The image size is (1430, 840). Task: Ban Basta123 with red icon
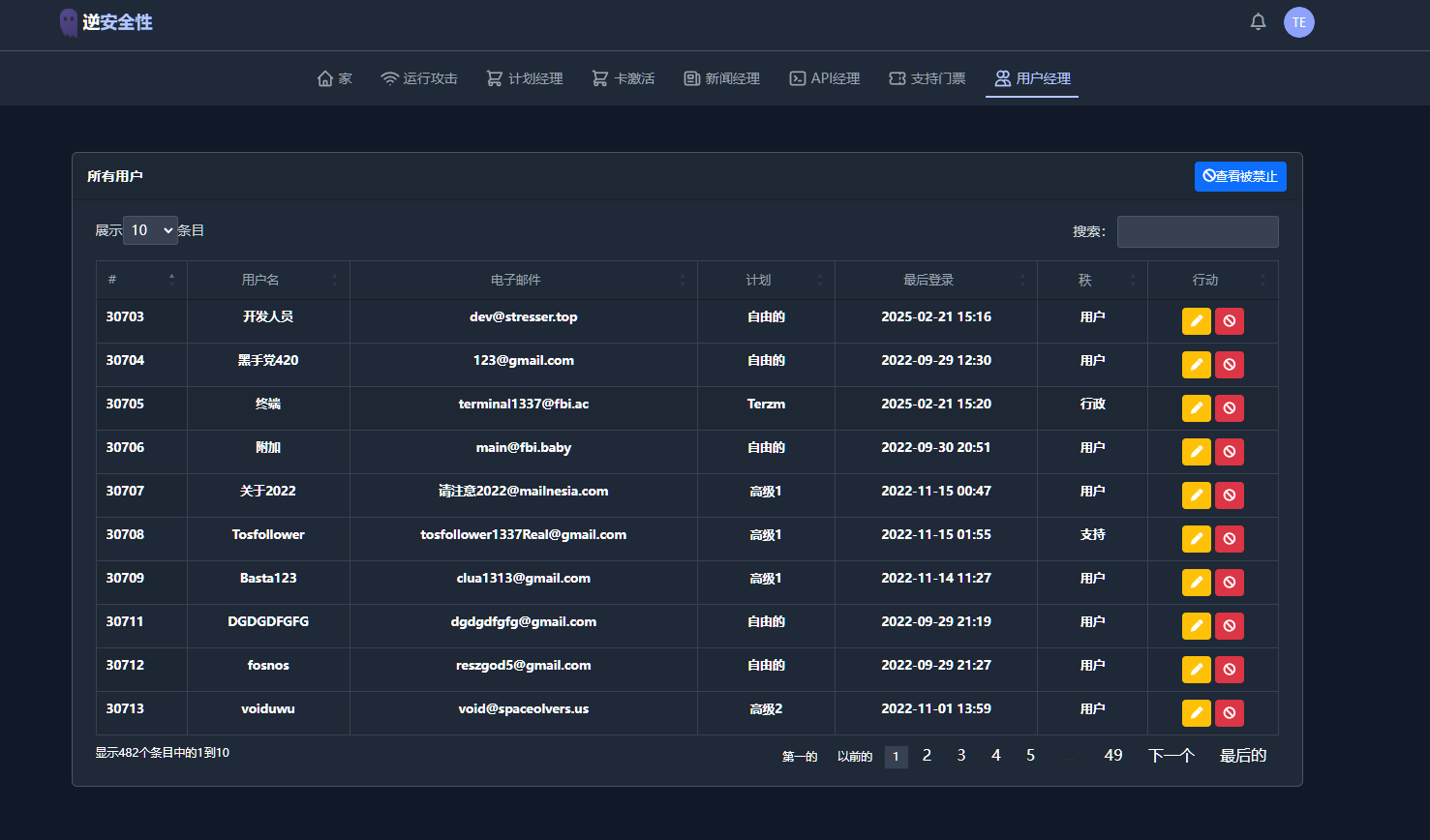(1230, 583)
